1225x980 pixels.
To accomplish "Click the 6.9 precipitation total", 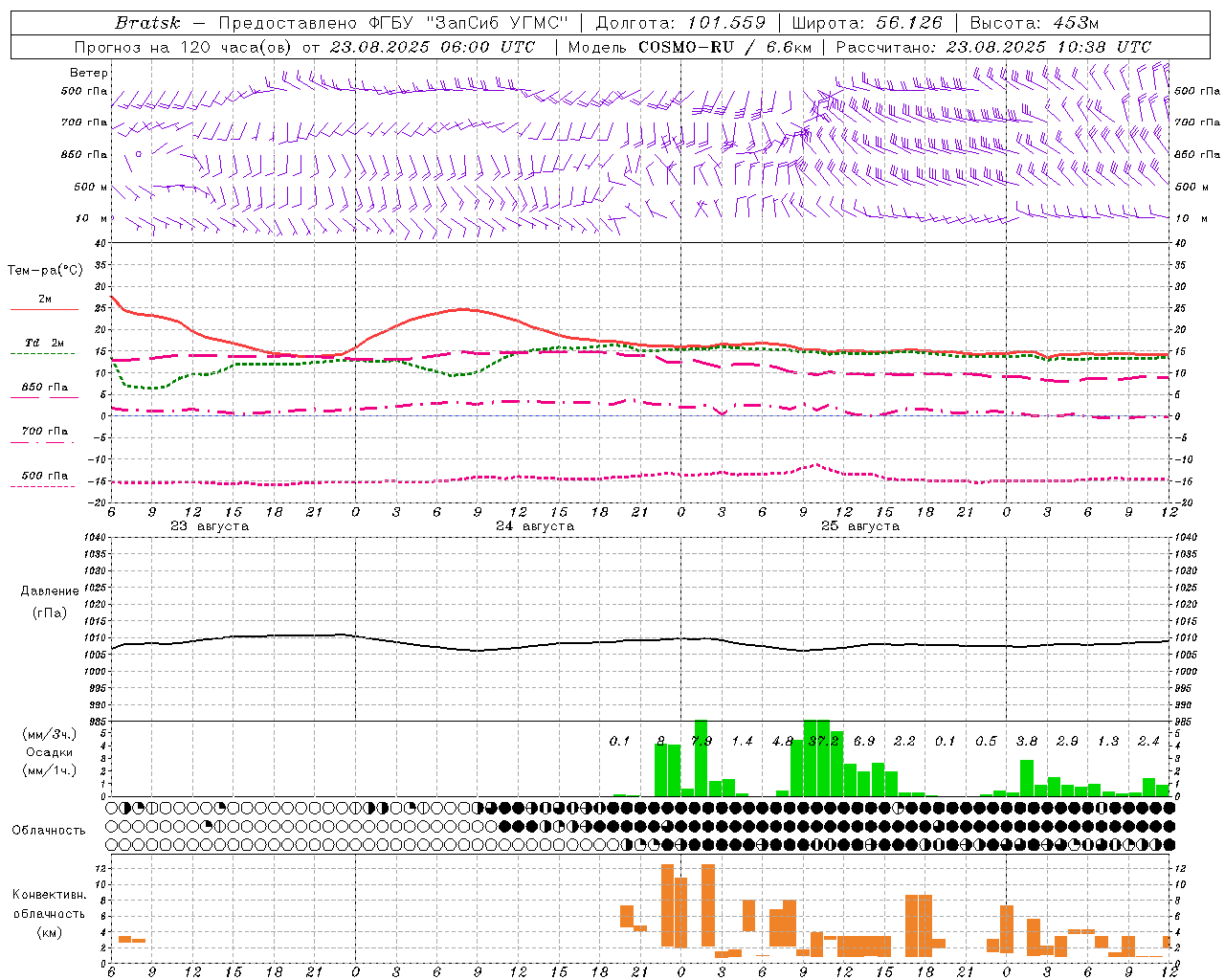I will tap(864, 742).
